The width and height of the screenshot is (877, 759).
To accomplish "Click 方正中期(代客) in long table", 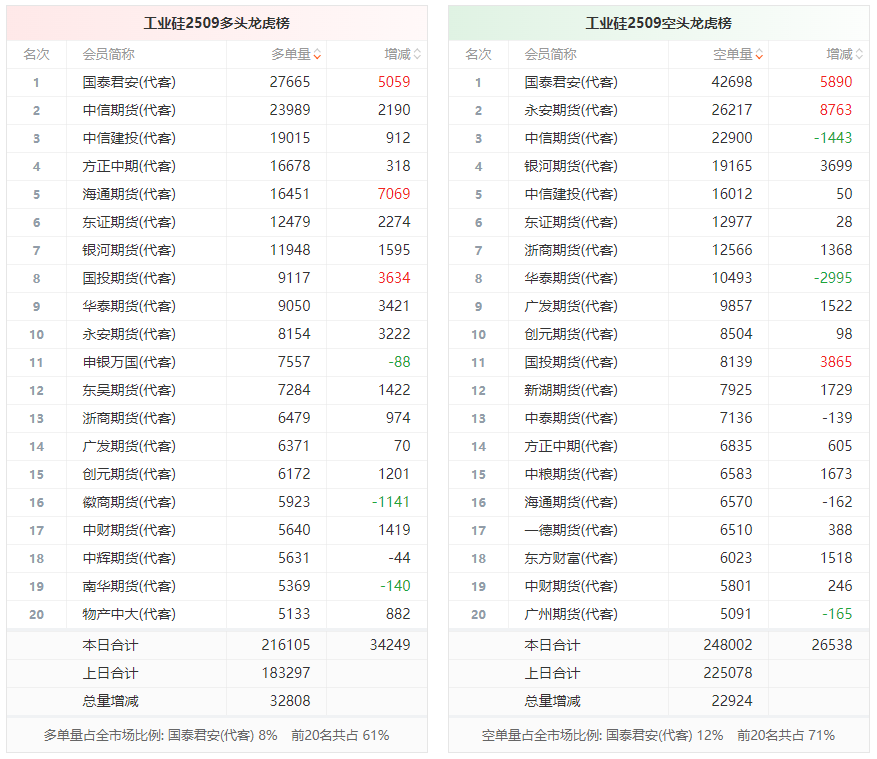I will [129, 166].
